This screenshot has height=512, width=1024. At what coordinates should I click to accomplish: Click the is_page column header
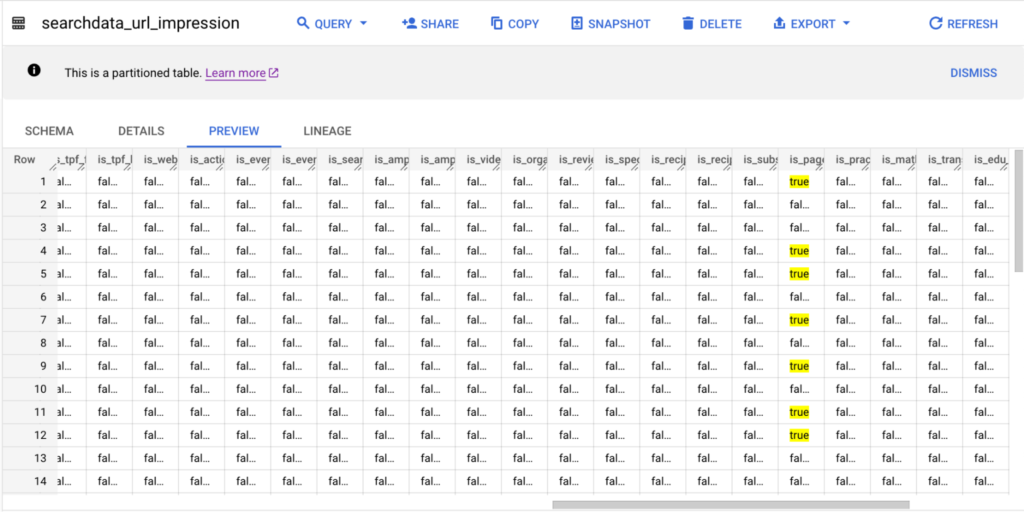pos(801,159)
